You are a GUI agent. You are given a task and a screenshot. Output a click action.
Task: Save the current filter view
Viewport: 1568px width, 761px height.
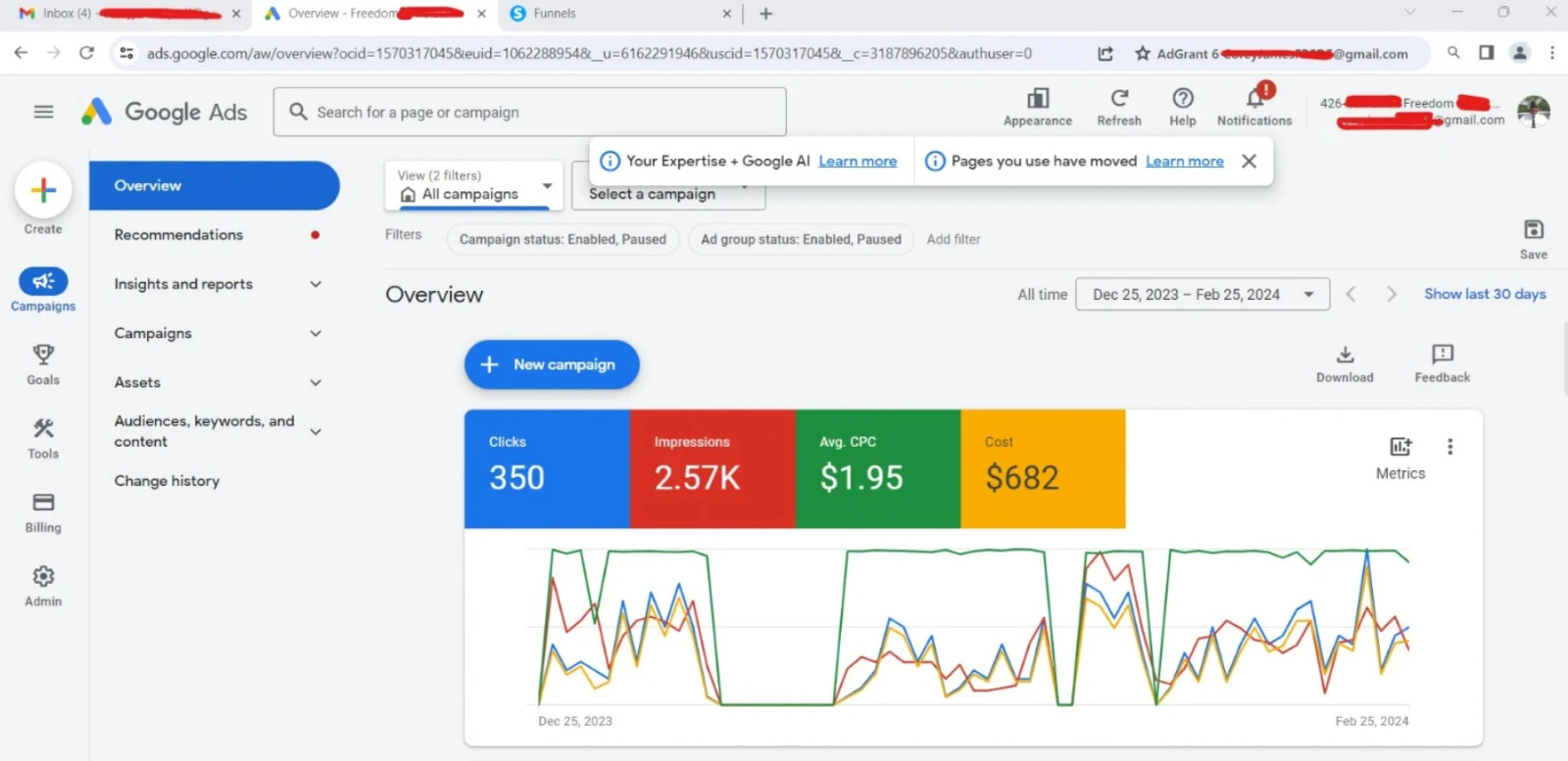[x=1534, y=239]
